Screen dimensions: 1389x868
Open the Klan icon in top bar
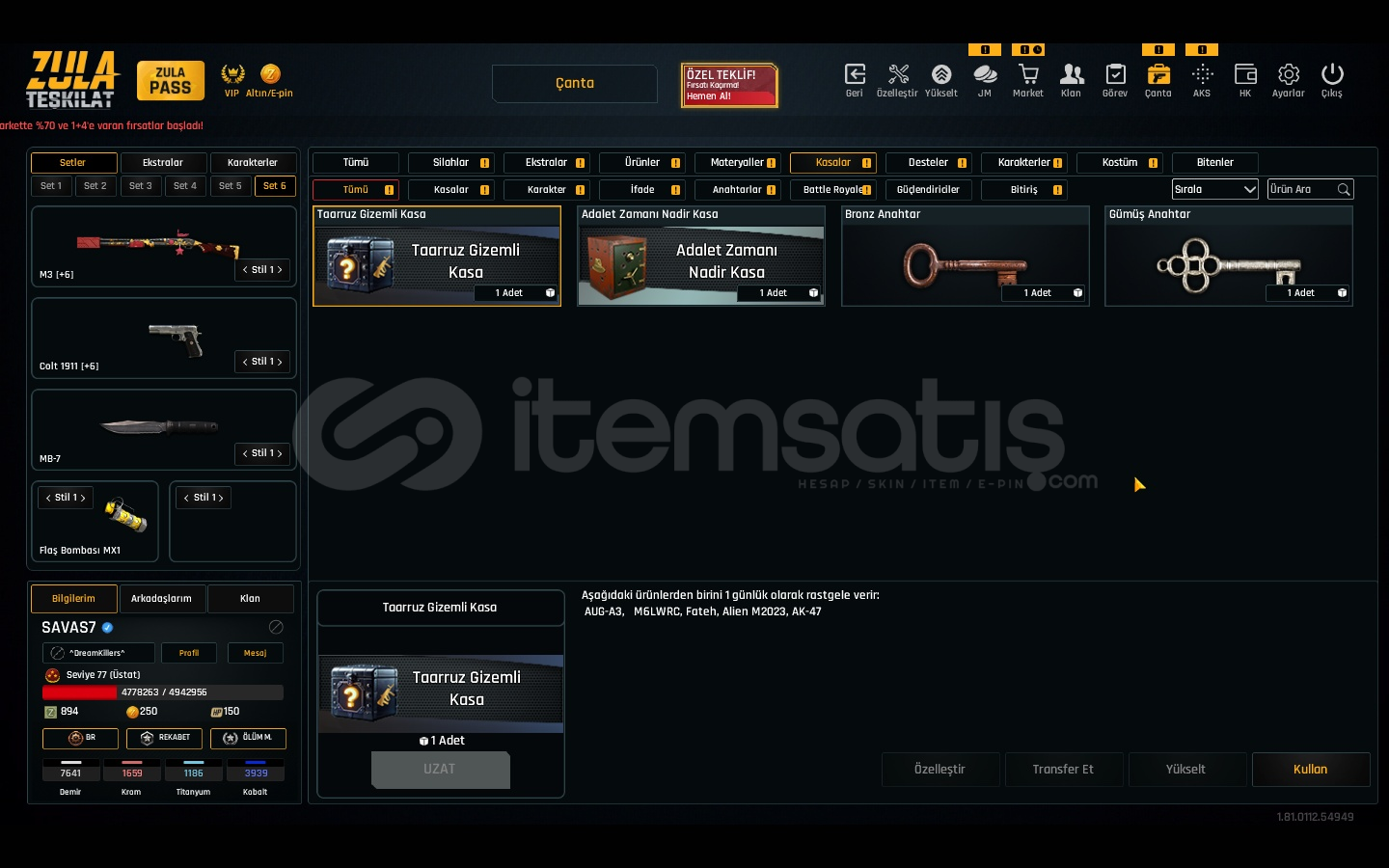point(1071,75)
